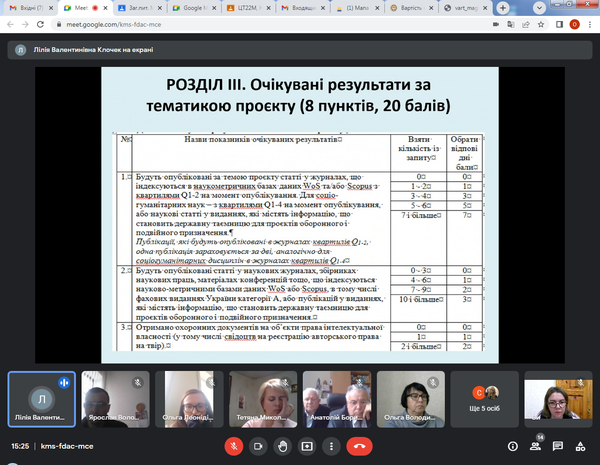Raise your hand in the meeting

[x=283, y=445]
